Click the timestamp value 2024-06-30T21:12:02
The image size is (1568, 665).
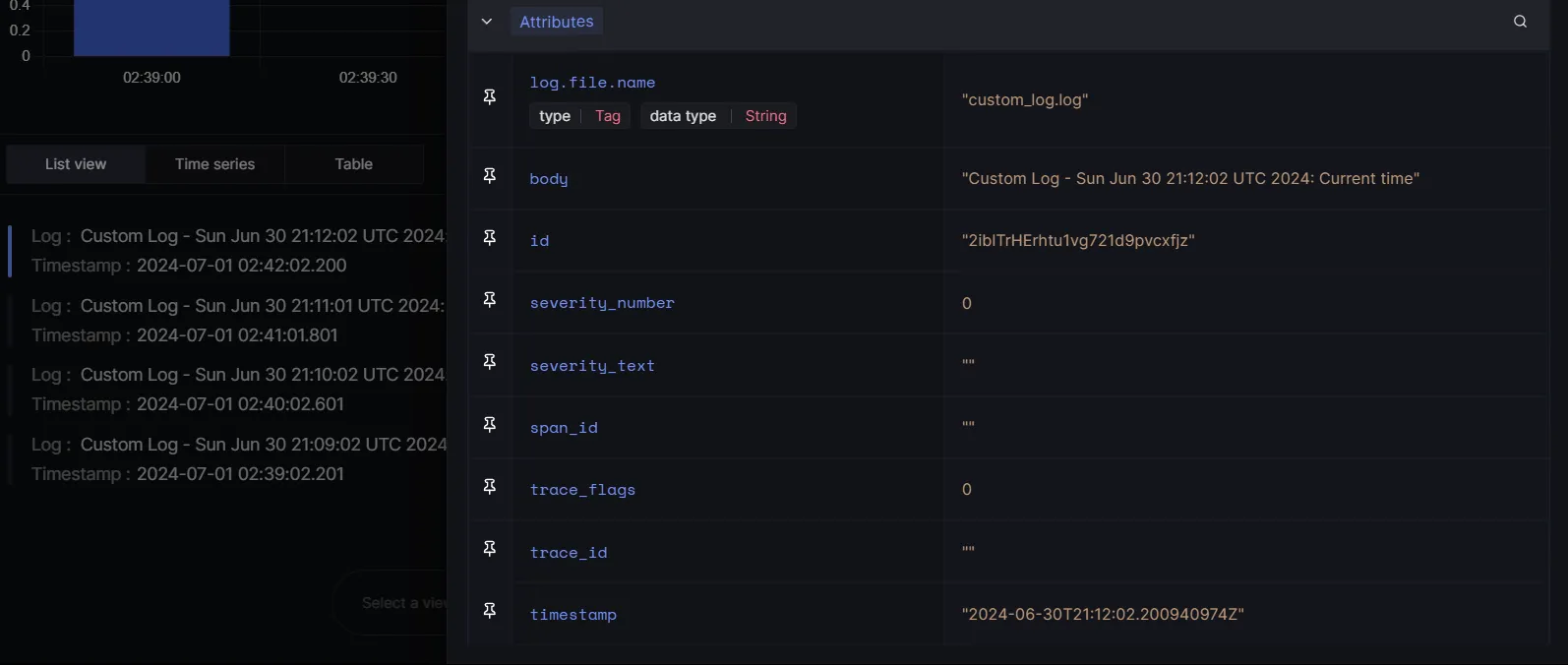pos(1103,615)
